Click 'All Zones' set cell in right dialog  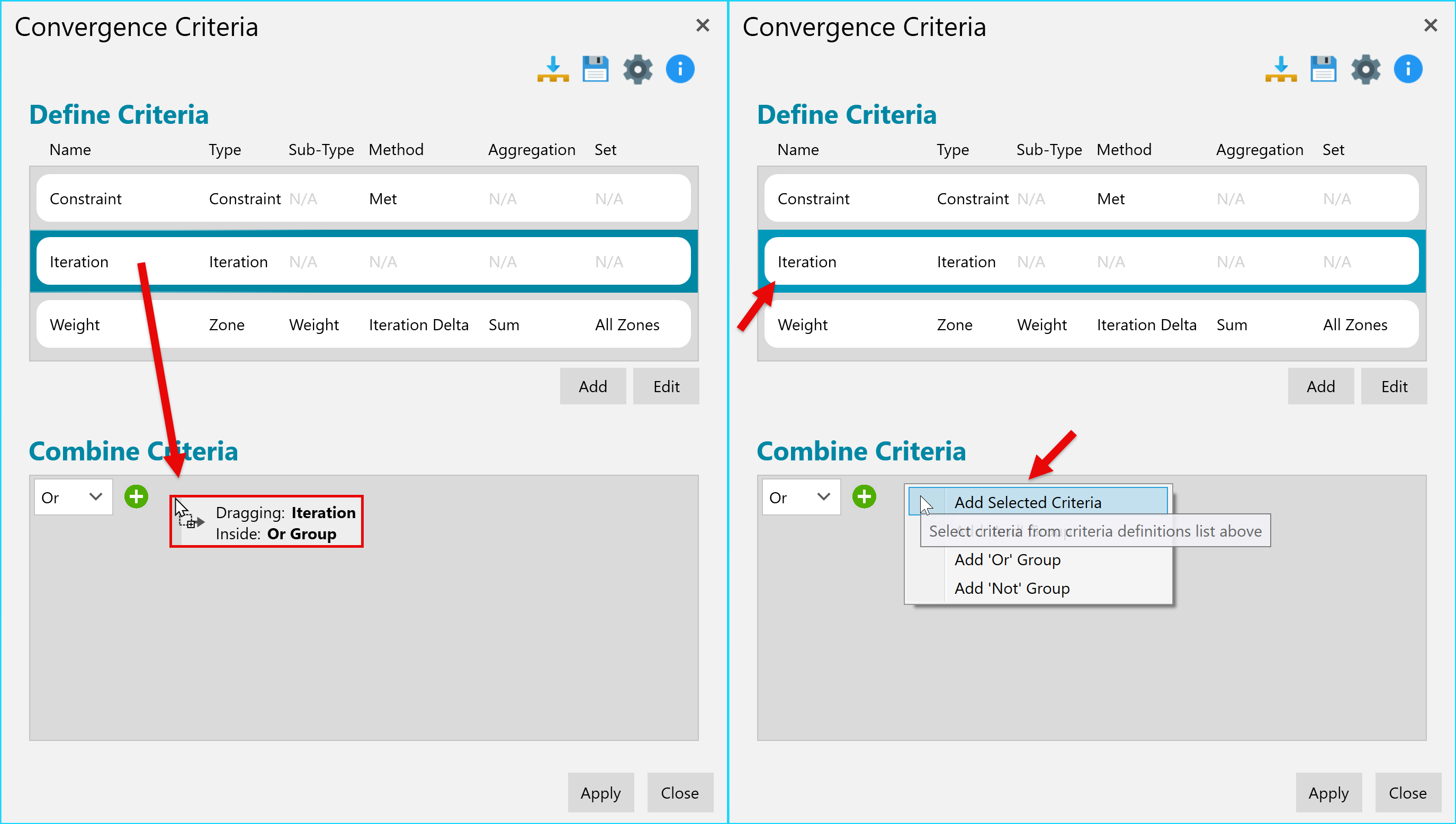[x=1355, y=325]
